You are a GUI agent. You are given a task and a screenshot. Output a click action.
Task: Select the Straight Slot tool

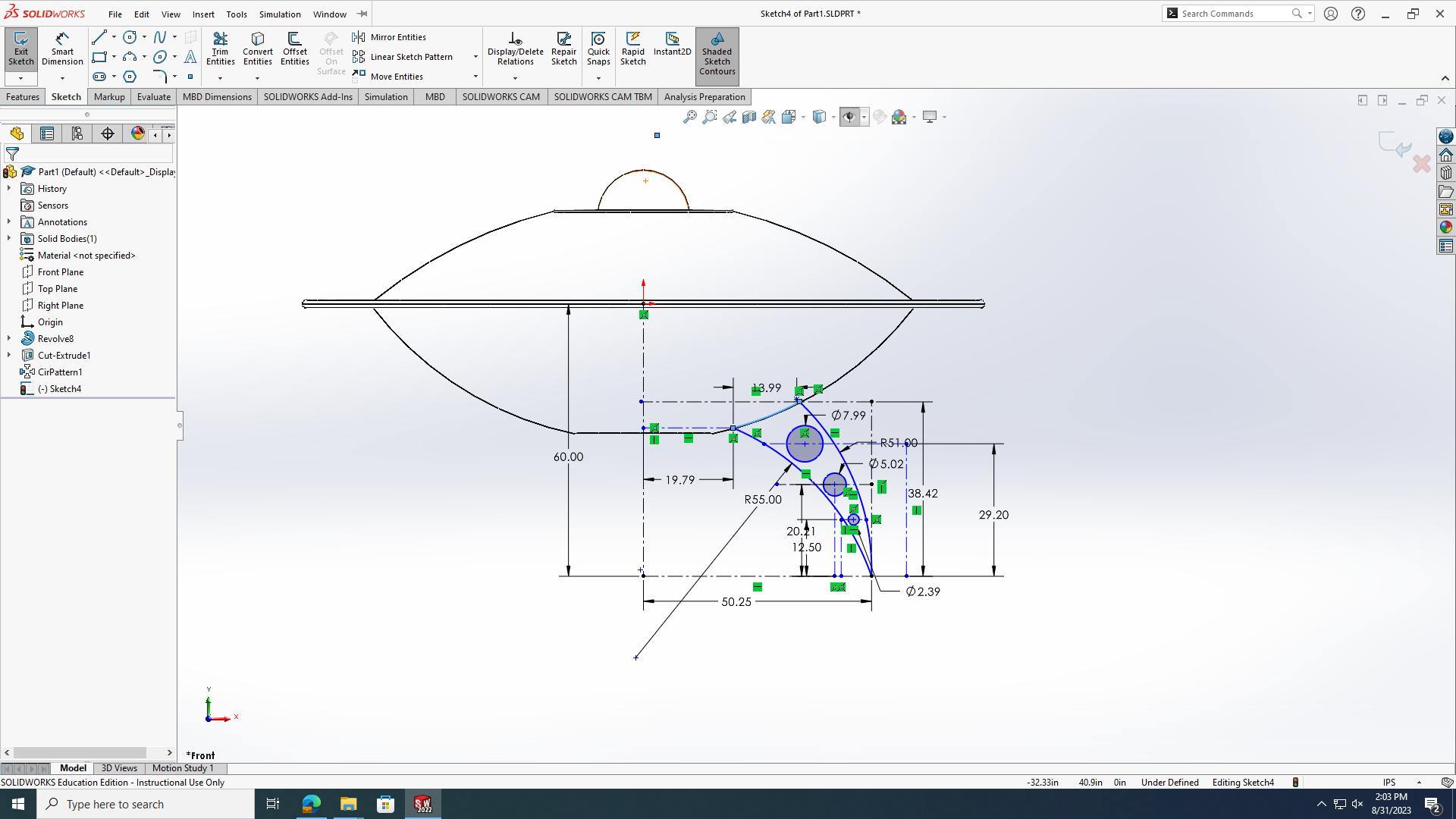[x=99, y=77]
